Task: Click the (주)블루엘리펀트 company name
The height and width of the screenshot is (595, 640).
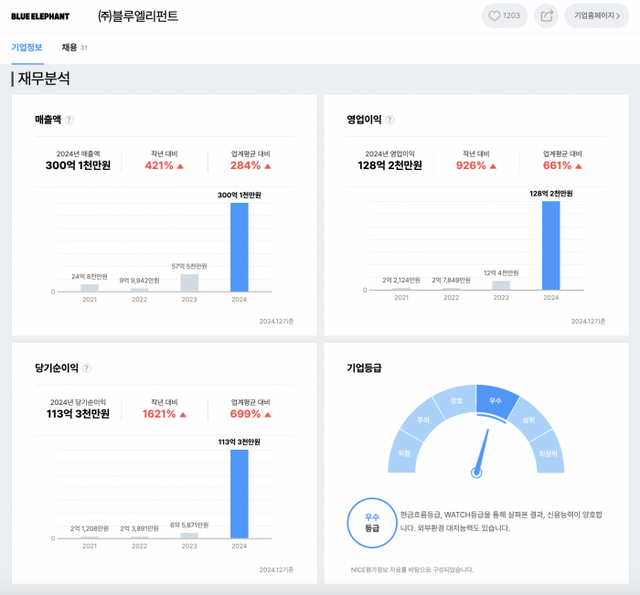Action: point(138,16)
